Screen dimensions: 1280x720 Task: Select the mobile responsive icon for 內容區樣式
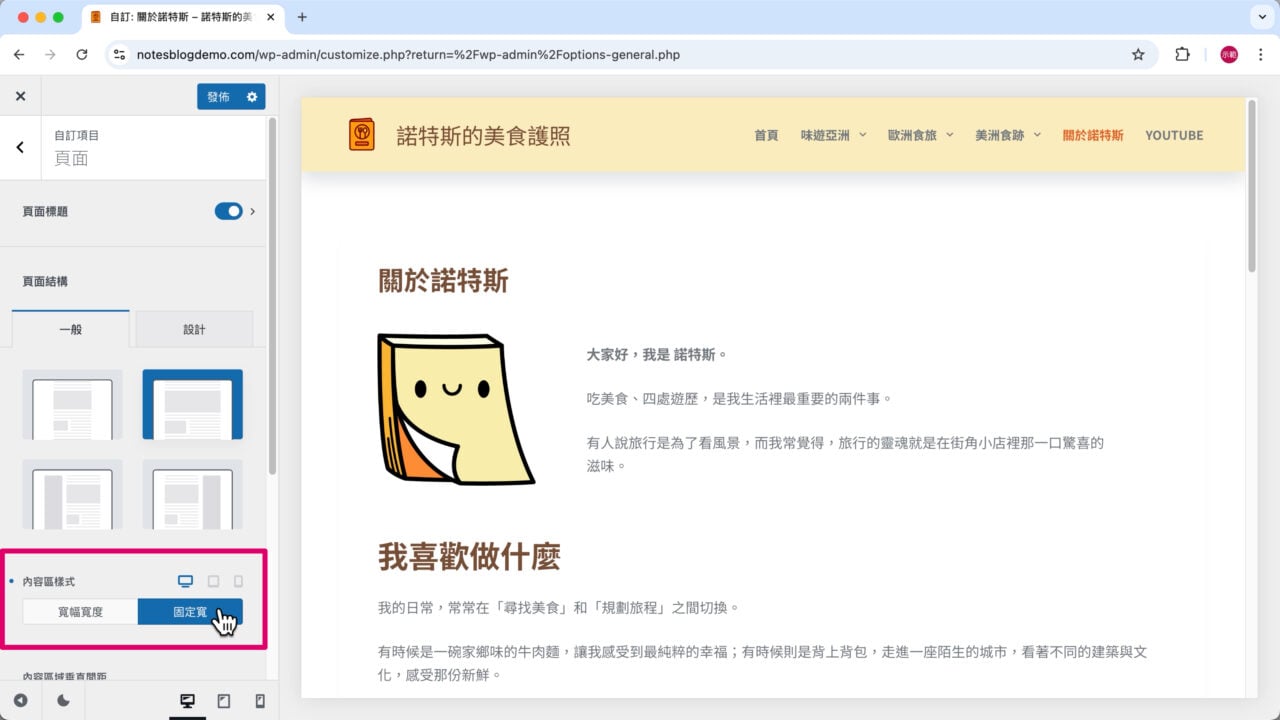point(238,581)
